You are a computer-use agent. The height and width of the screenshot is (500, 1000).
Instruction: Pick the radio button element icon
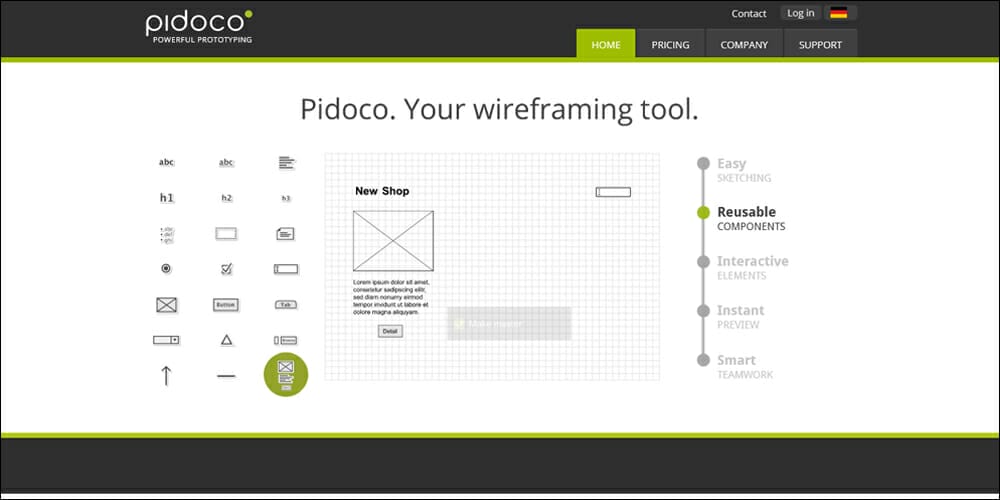166,269
